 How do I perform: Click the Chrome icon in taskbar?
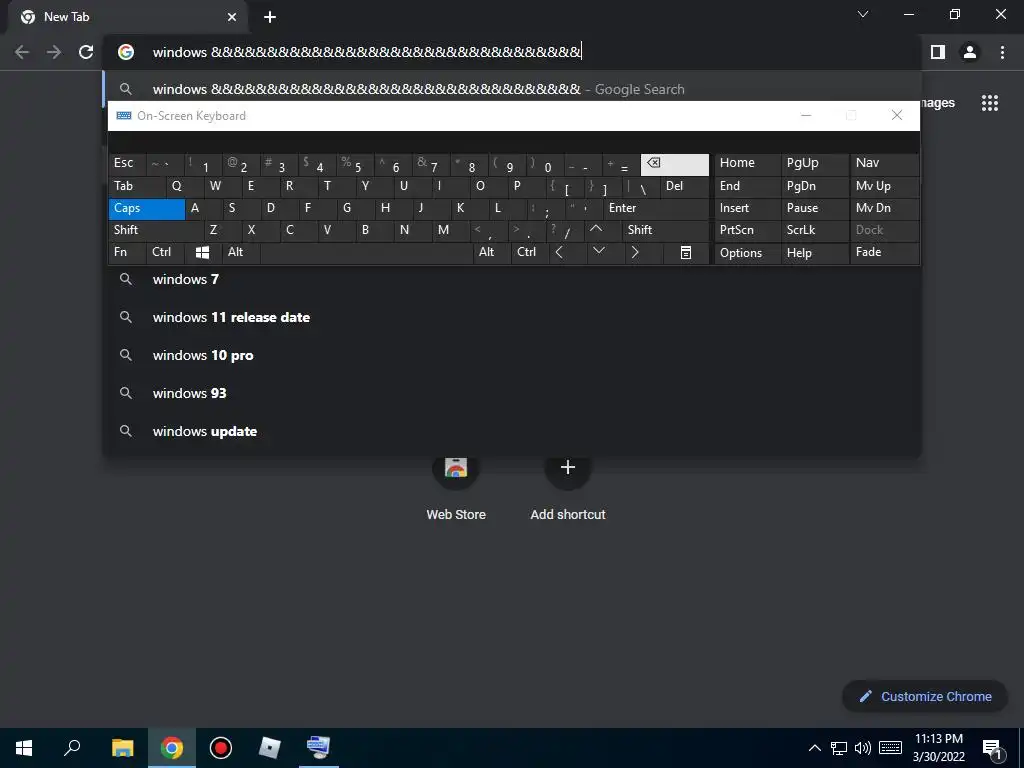coord(171,748)
